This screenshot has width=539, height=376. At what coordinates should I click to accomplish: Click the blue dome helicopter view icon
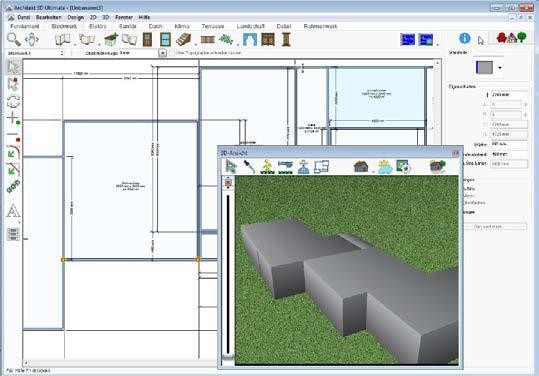(303, 167)
